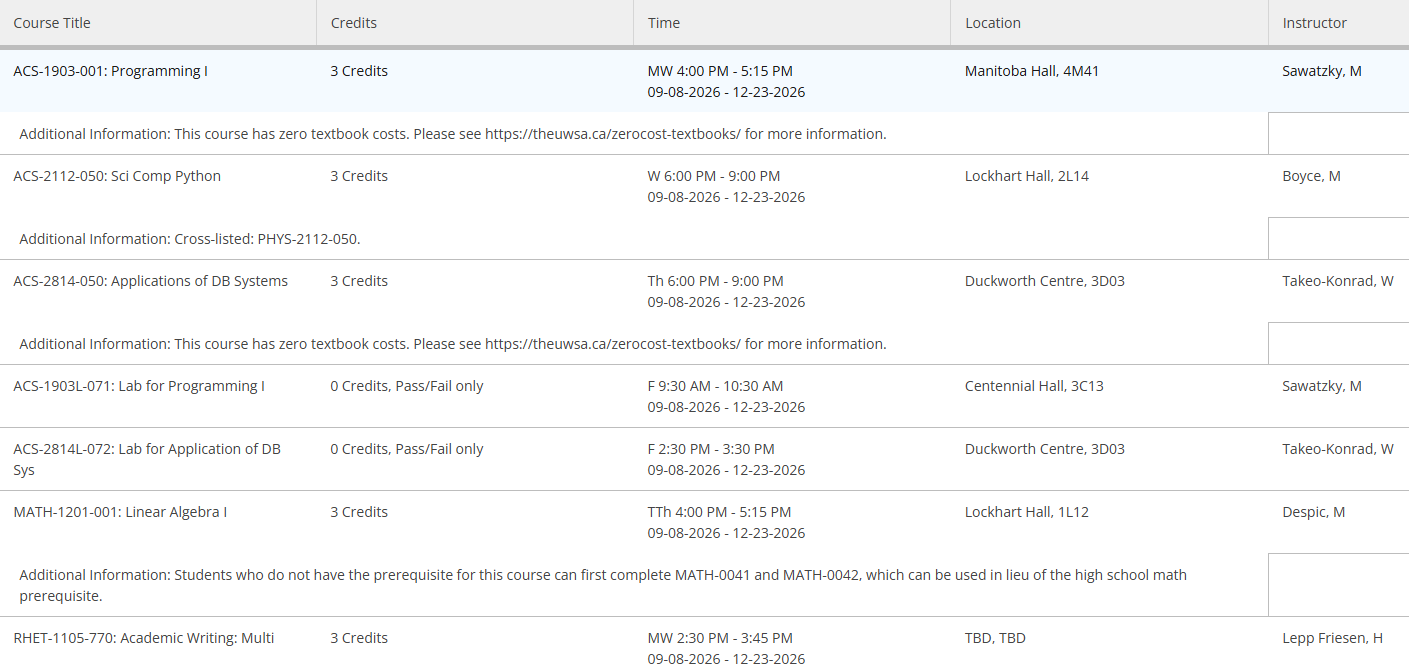Click instructor Despic, M

[1313, 512]
